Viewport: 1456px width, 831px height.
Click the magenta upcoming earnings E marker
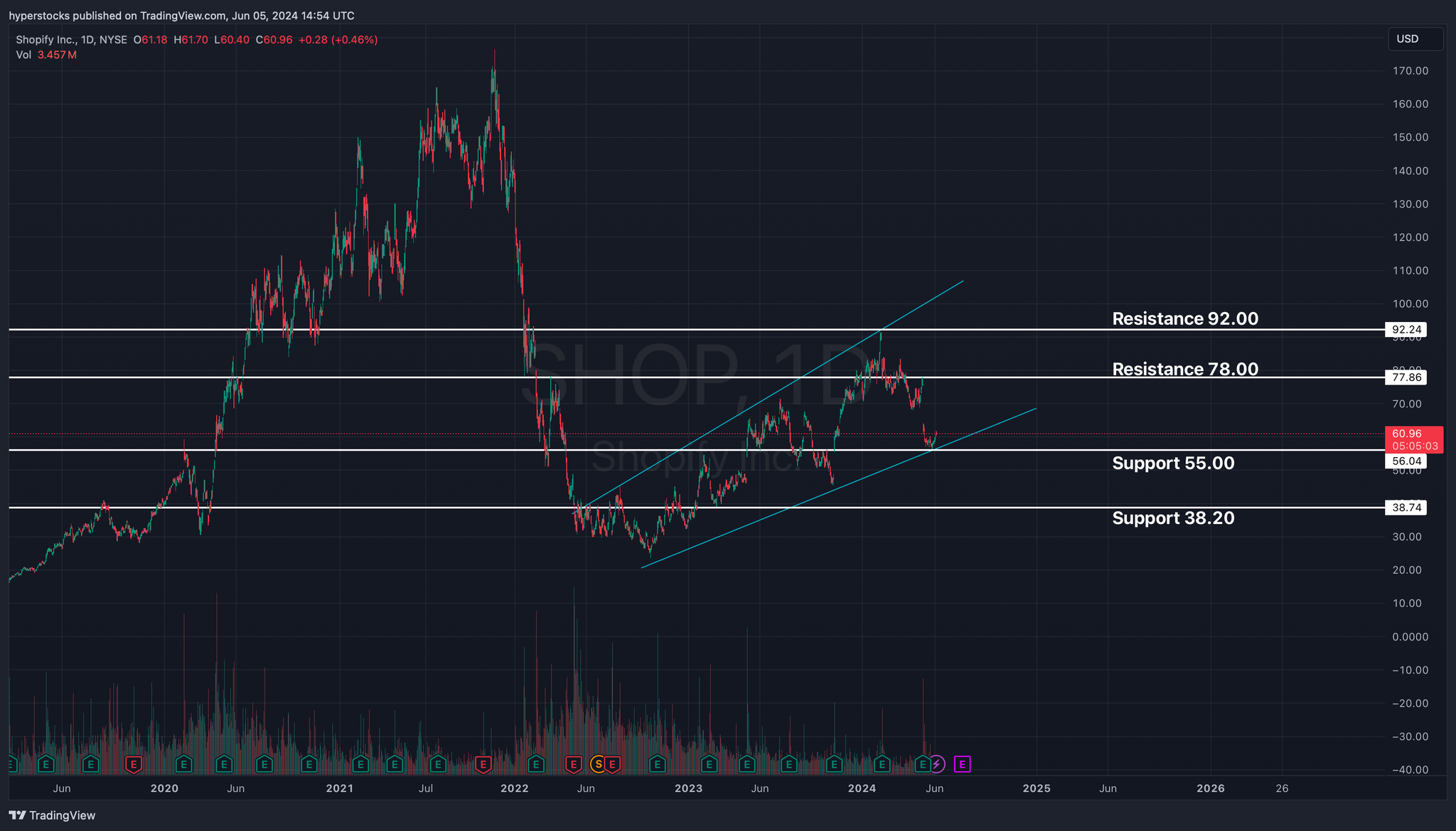tap(962, 764)
